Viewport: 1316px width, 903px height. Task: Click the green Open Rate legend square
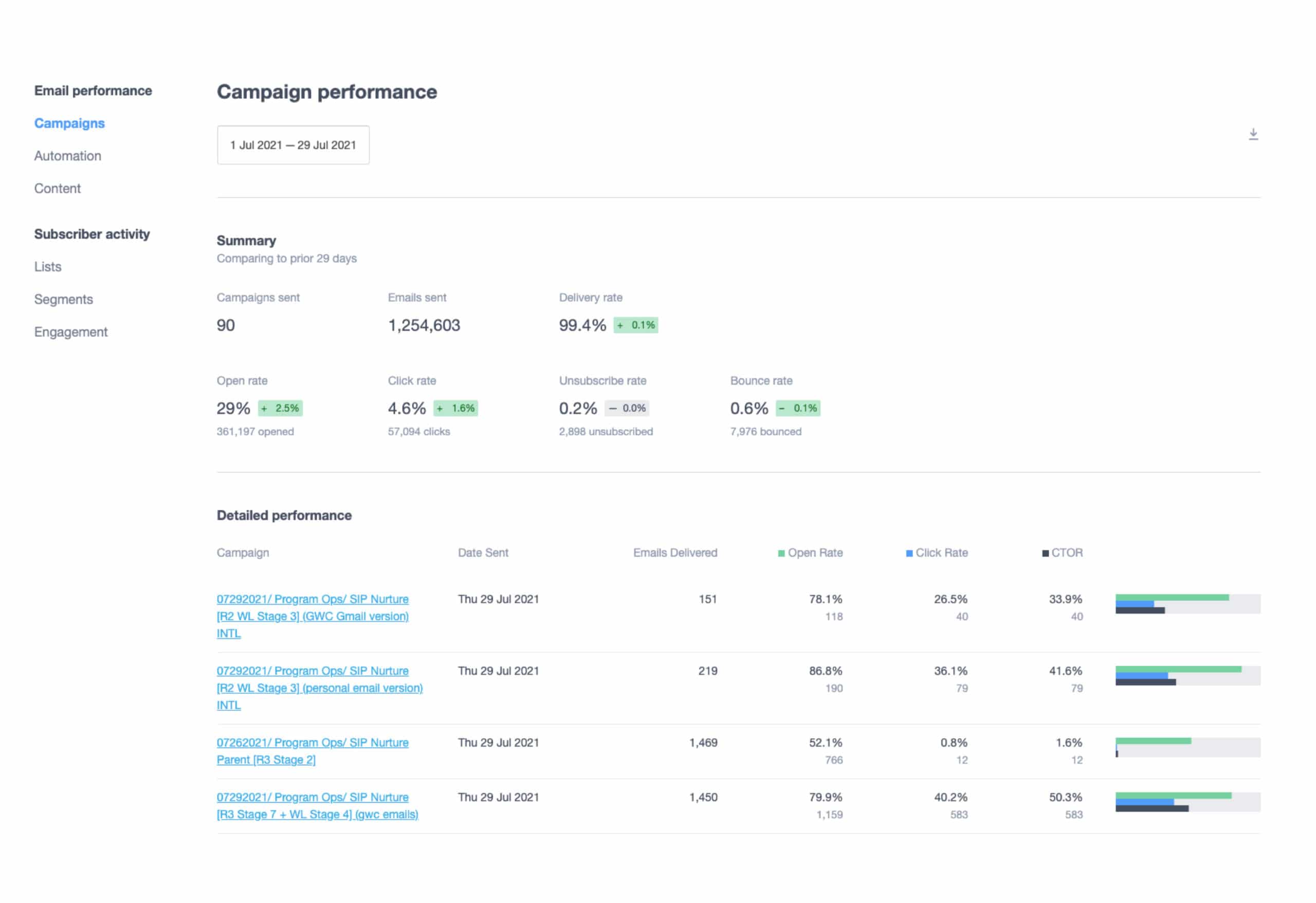pyautogui.click(x=781, y=553)
